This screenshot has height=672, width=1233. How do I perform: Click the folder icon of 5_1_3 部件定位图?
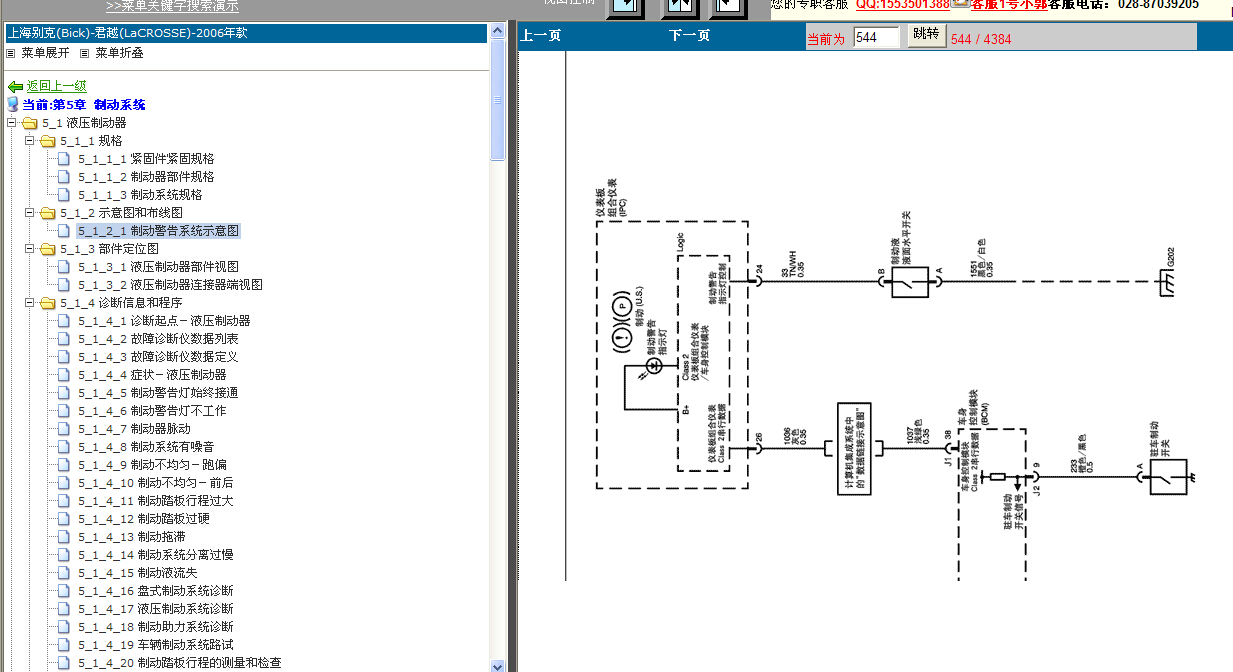(47, 249)
